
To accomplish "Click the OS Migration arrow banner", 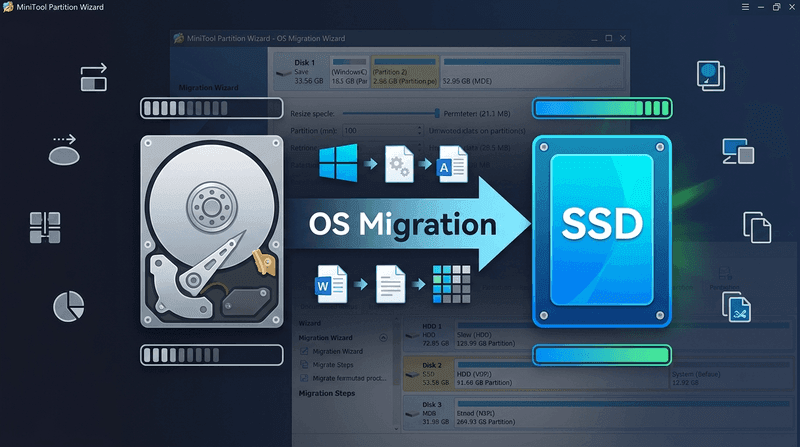I will click(408, 225).
